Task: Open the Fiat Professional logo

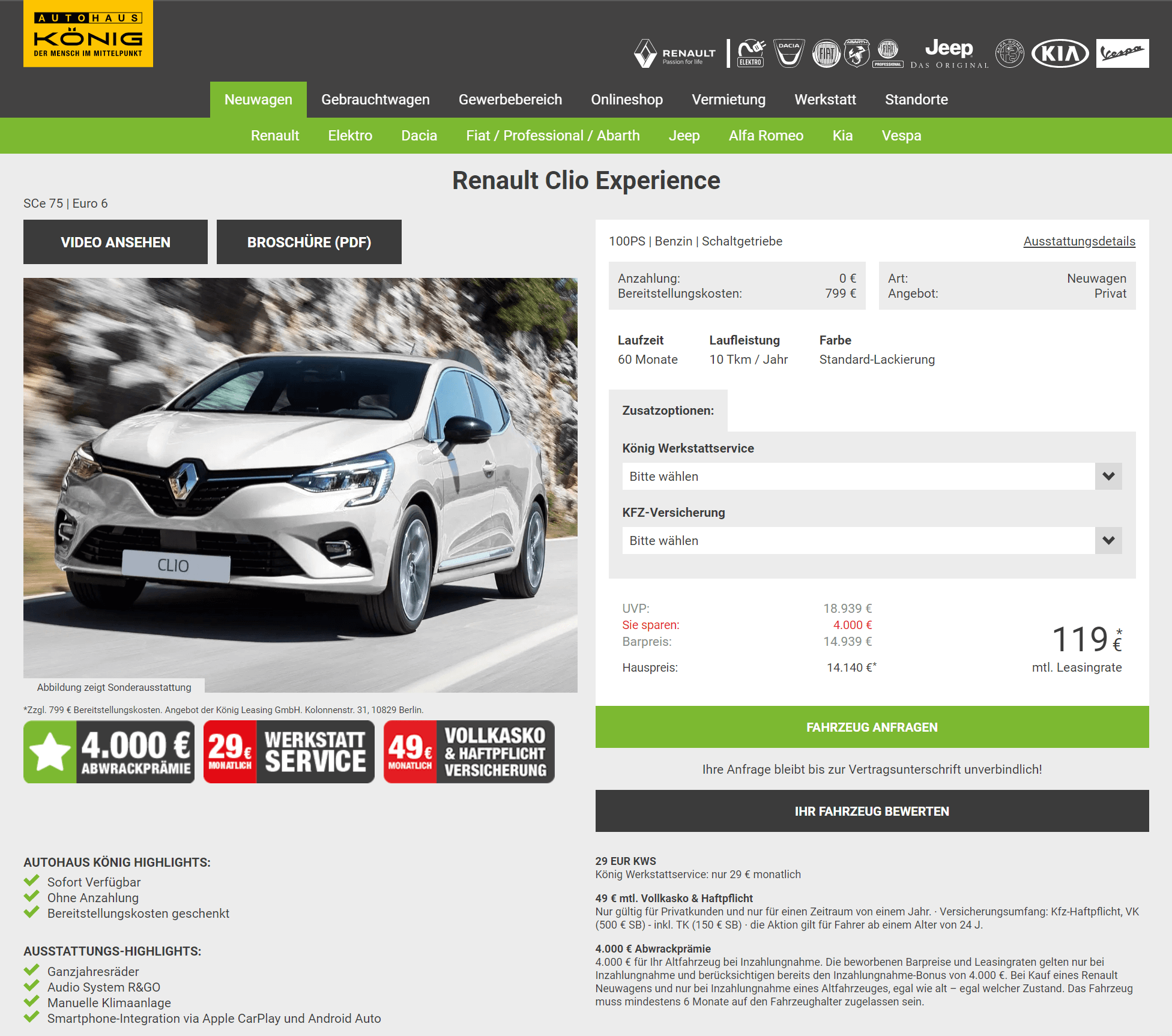Action: (x=888, y=53)
